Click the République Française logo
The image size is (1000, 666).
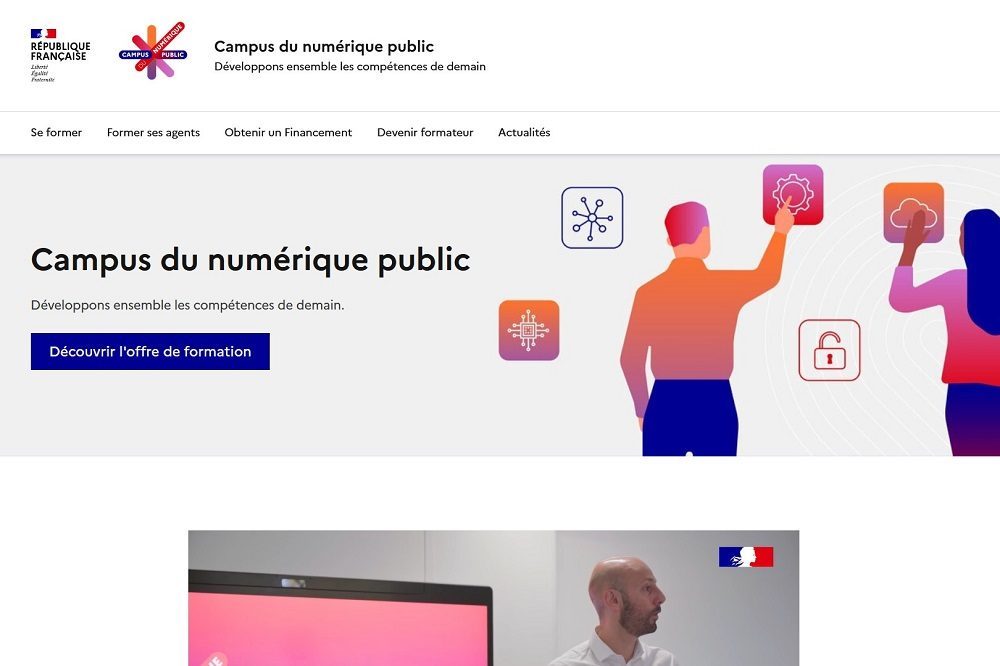(60, 56)
